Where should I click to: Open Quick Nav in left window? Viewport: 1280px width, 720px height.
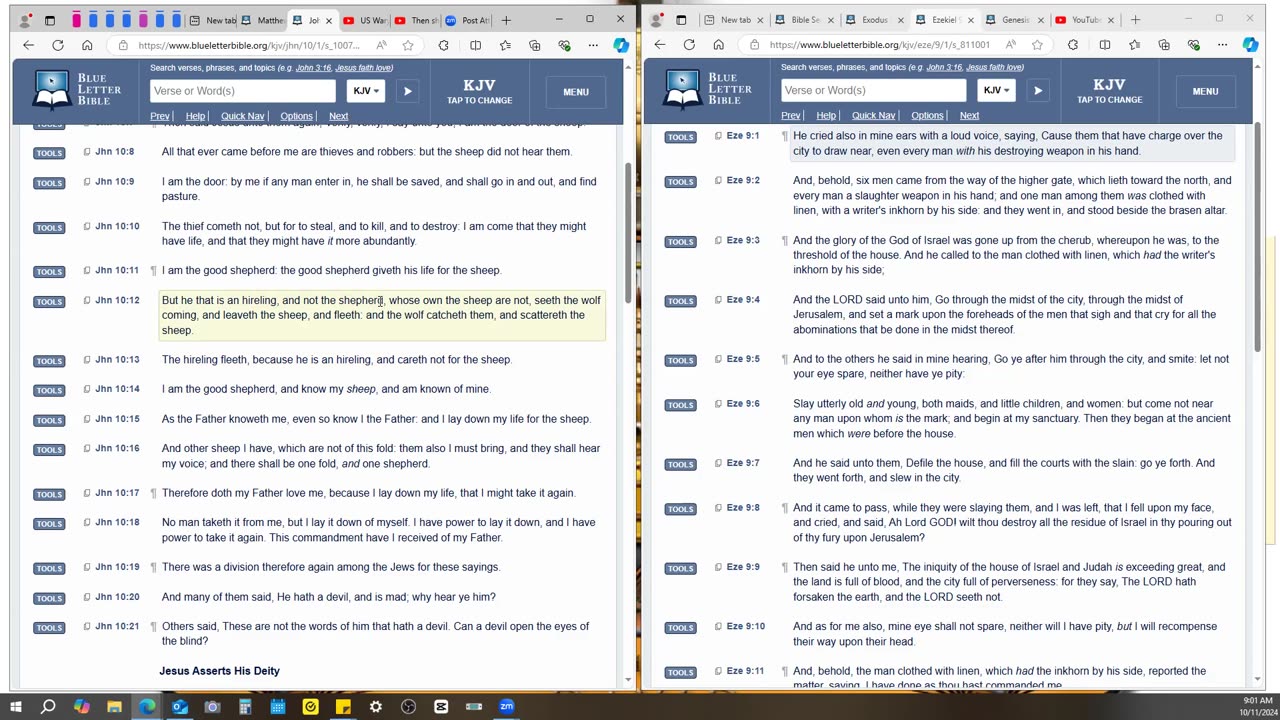pyautogui.click(x=242, y=116)
